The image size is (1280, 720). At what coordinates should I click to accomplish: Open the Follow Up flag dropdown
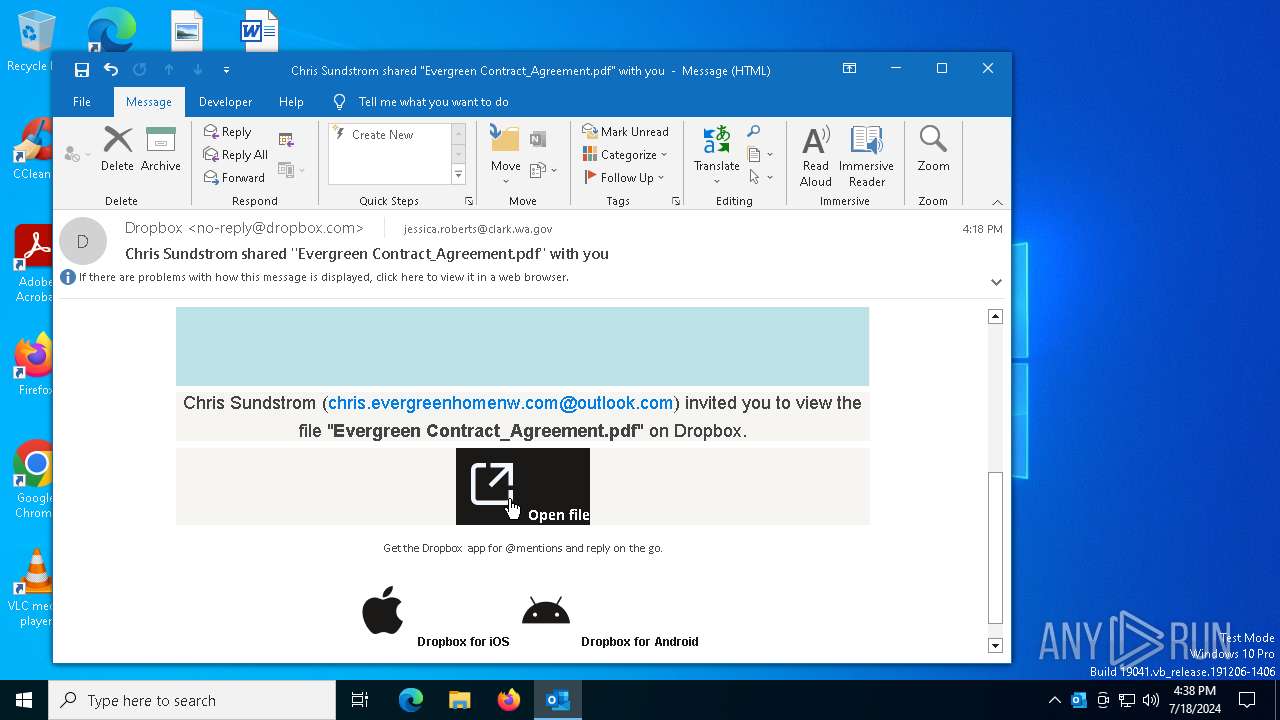click(625, 178)
